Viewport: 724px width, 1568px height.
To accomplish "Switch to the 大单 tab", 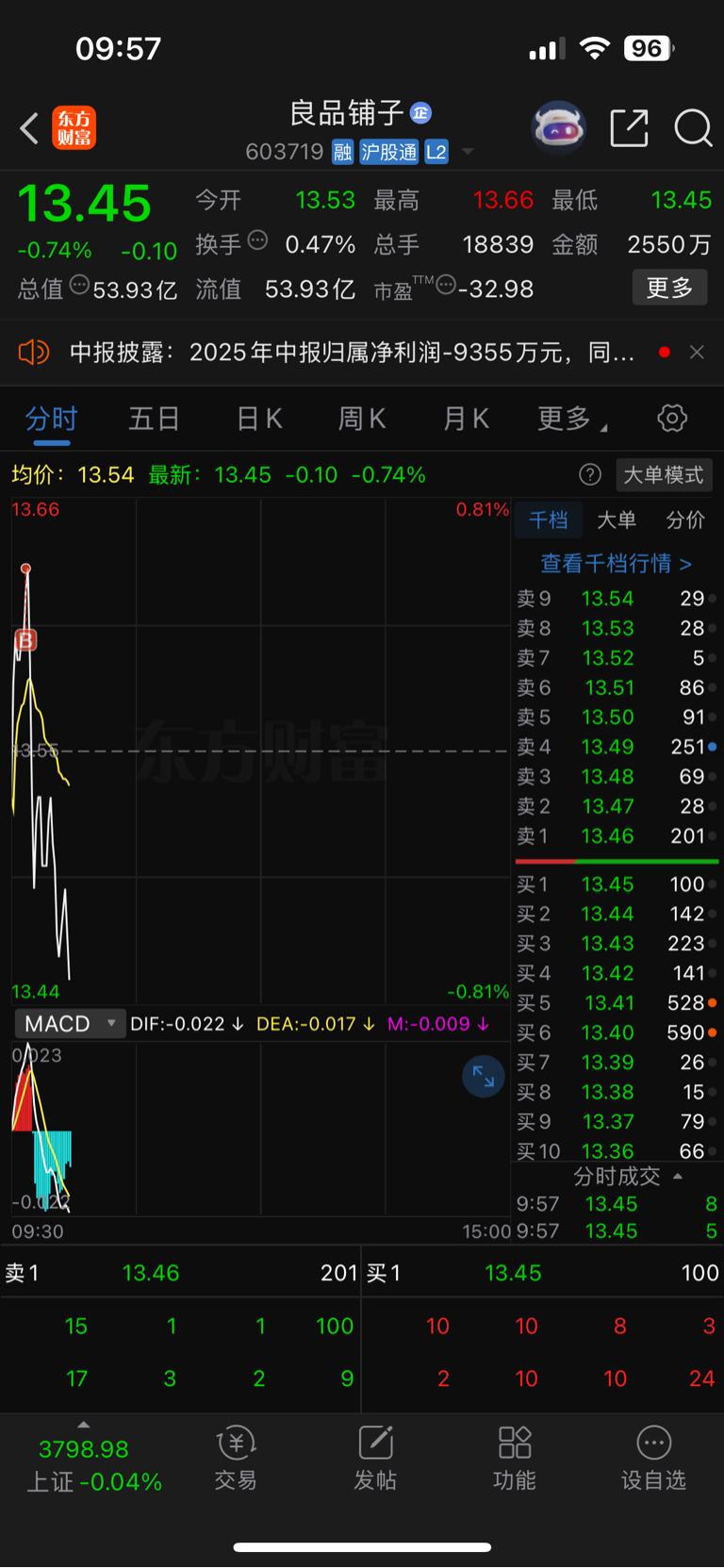I will (x=617, y=520).
